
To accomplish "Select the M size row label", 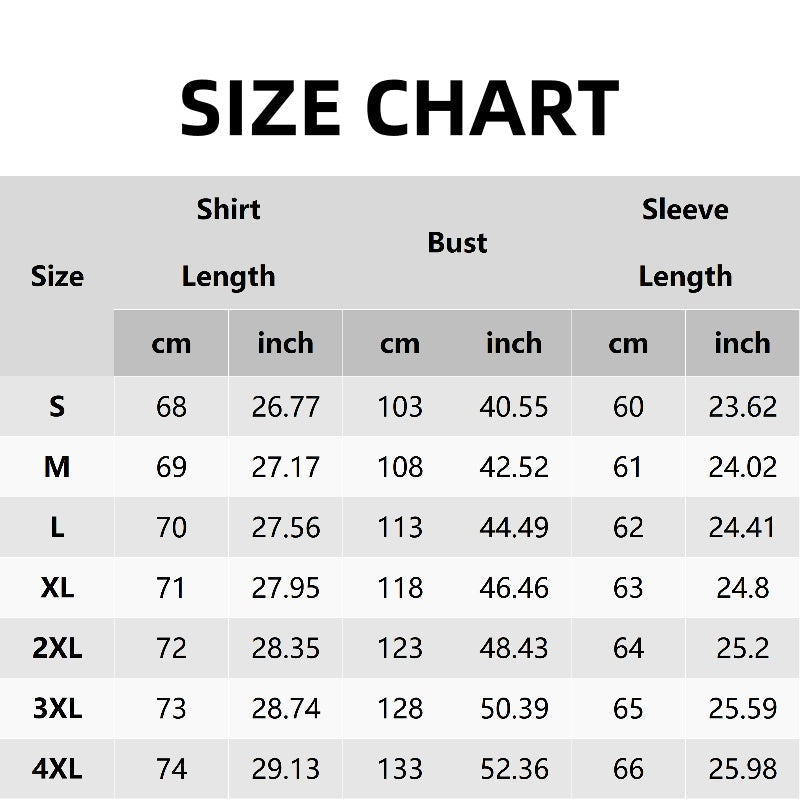I will [57, 467].
